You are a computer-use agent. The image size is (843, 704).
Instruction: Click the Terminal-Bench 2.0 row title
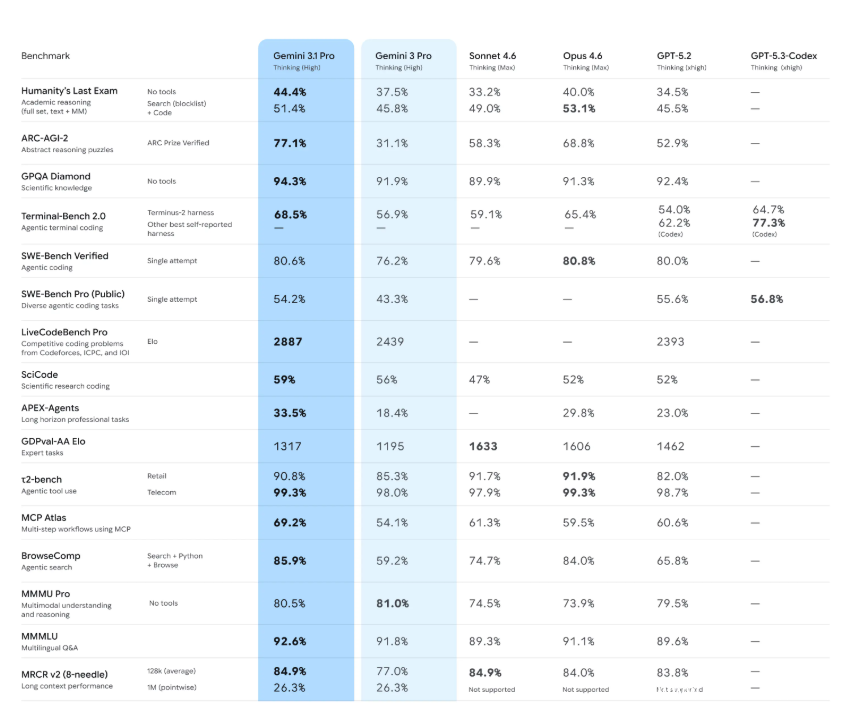[x=63, y=216]
